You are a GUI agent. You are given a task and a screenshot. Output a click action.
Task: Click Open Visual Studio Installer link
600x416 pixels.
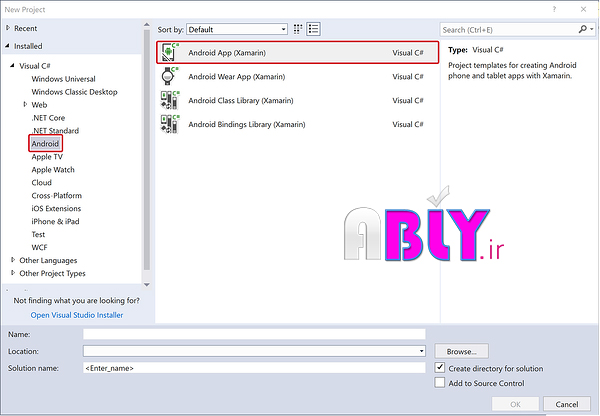(77, 315)
